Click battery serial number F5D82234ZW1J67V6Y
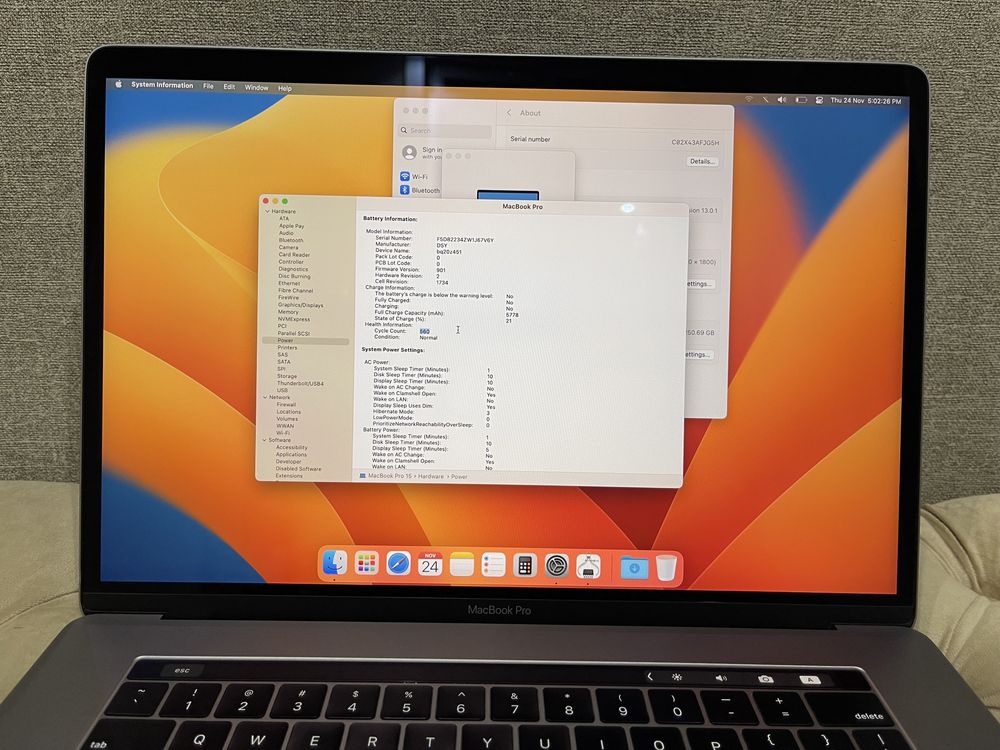1000x750 pixels. (x=465, y=240)
